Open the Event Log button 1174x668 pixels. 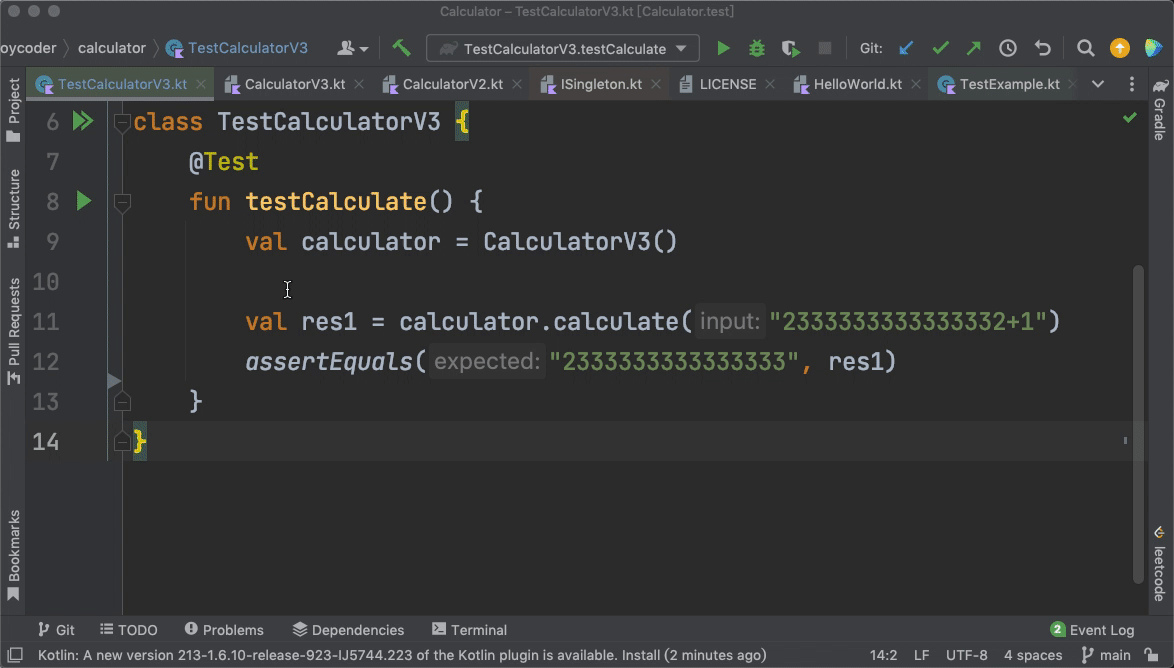(x=1092, y=630)
